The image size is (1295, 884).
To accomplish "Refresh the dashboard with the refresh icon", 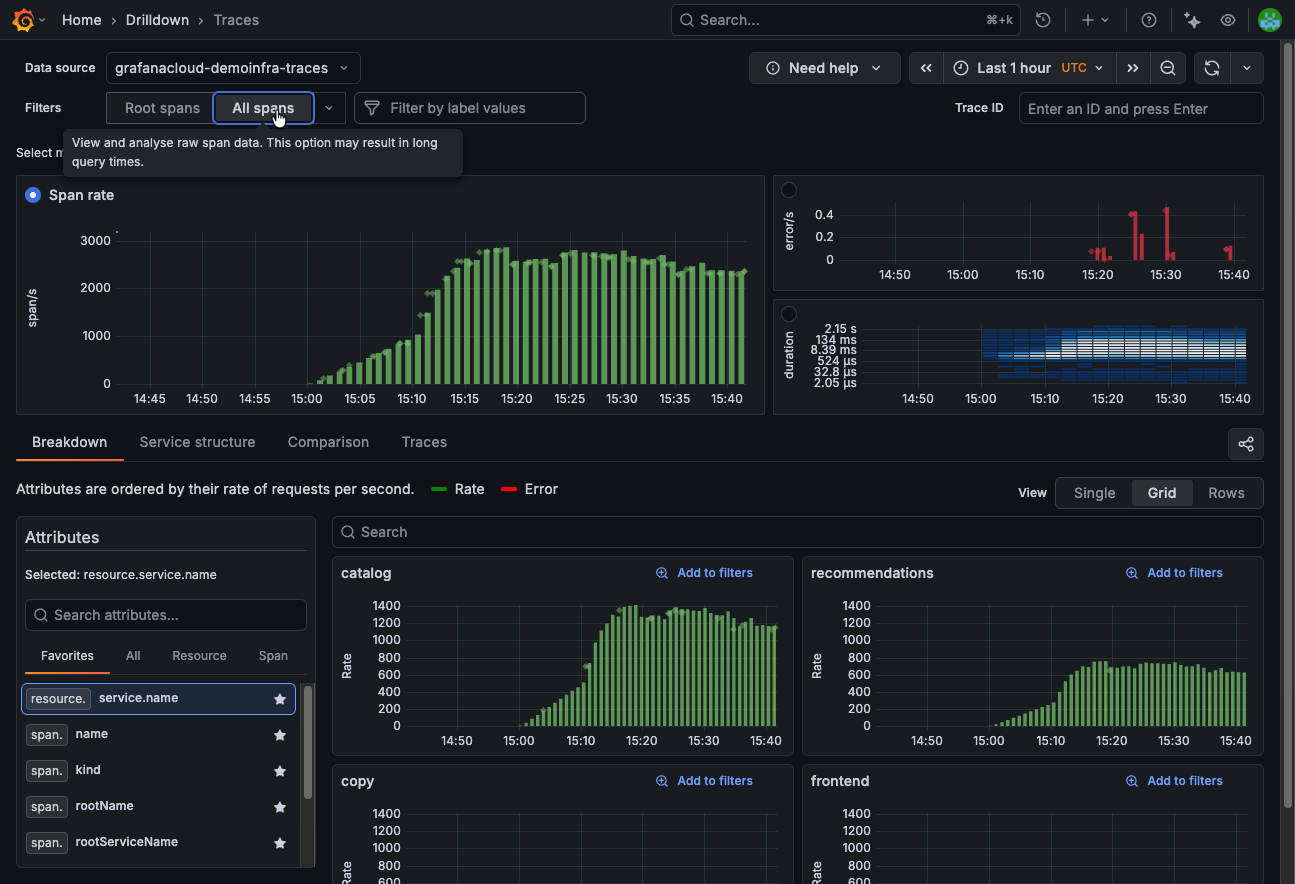I will [1211, 67].
